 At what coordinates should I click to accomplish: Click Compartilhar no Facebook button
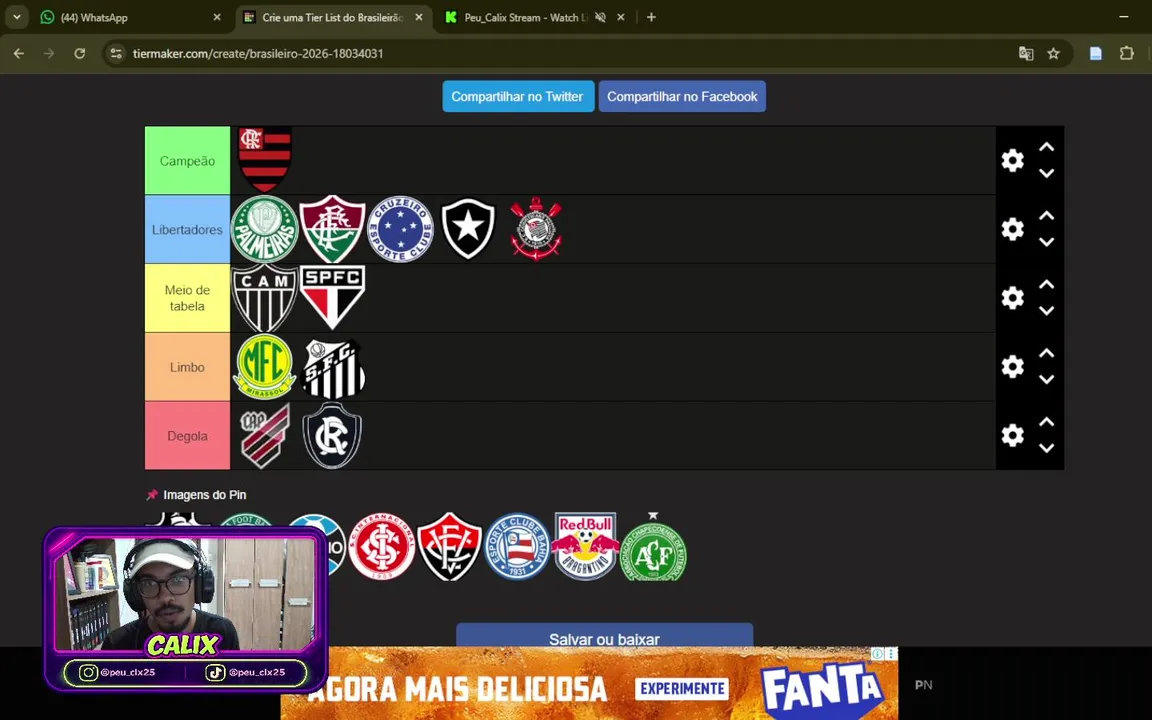click(682, 96)
